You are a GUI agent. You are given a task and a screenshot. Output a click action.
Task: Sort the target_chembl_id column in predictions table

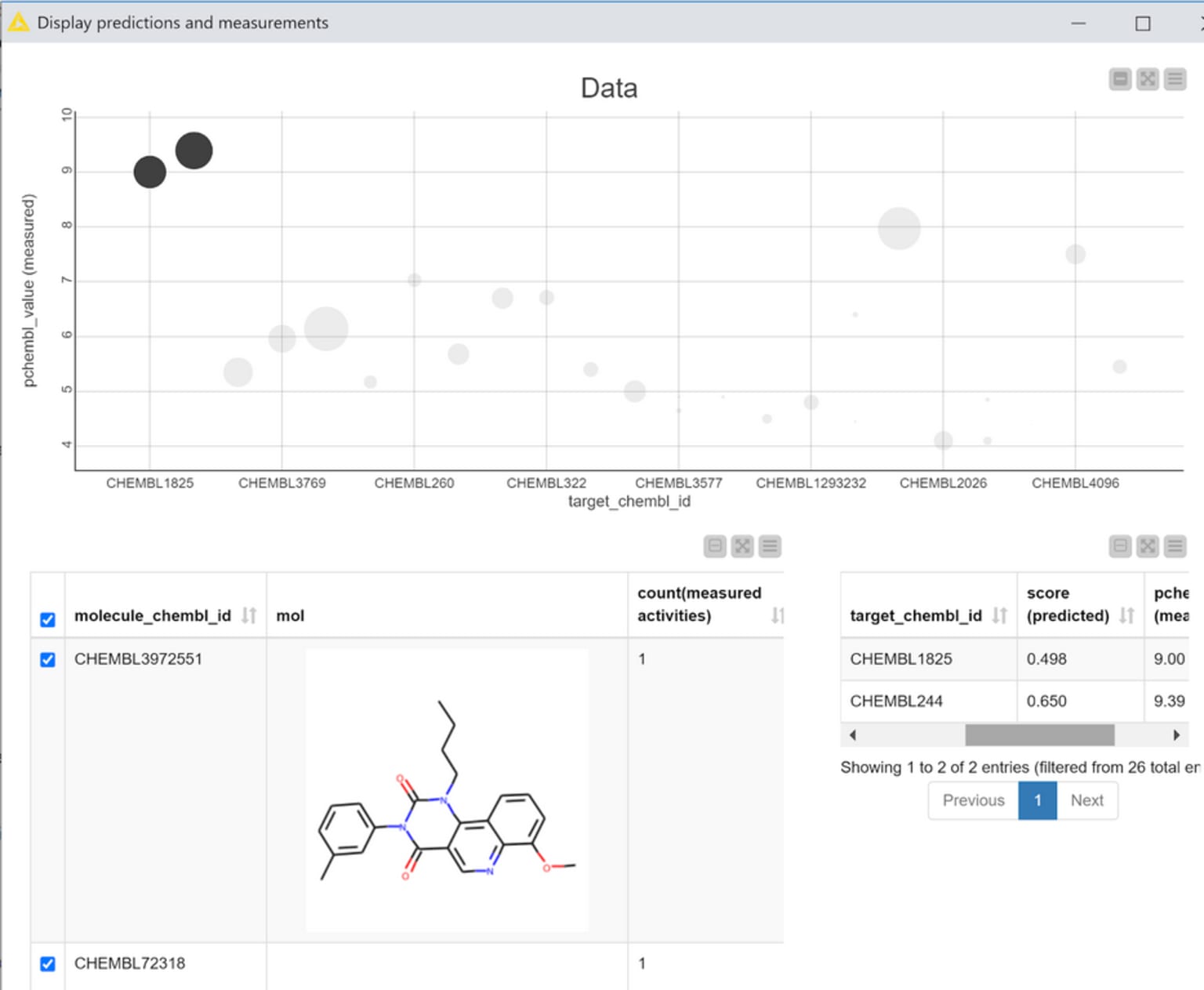click(x=1000, y=616)
